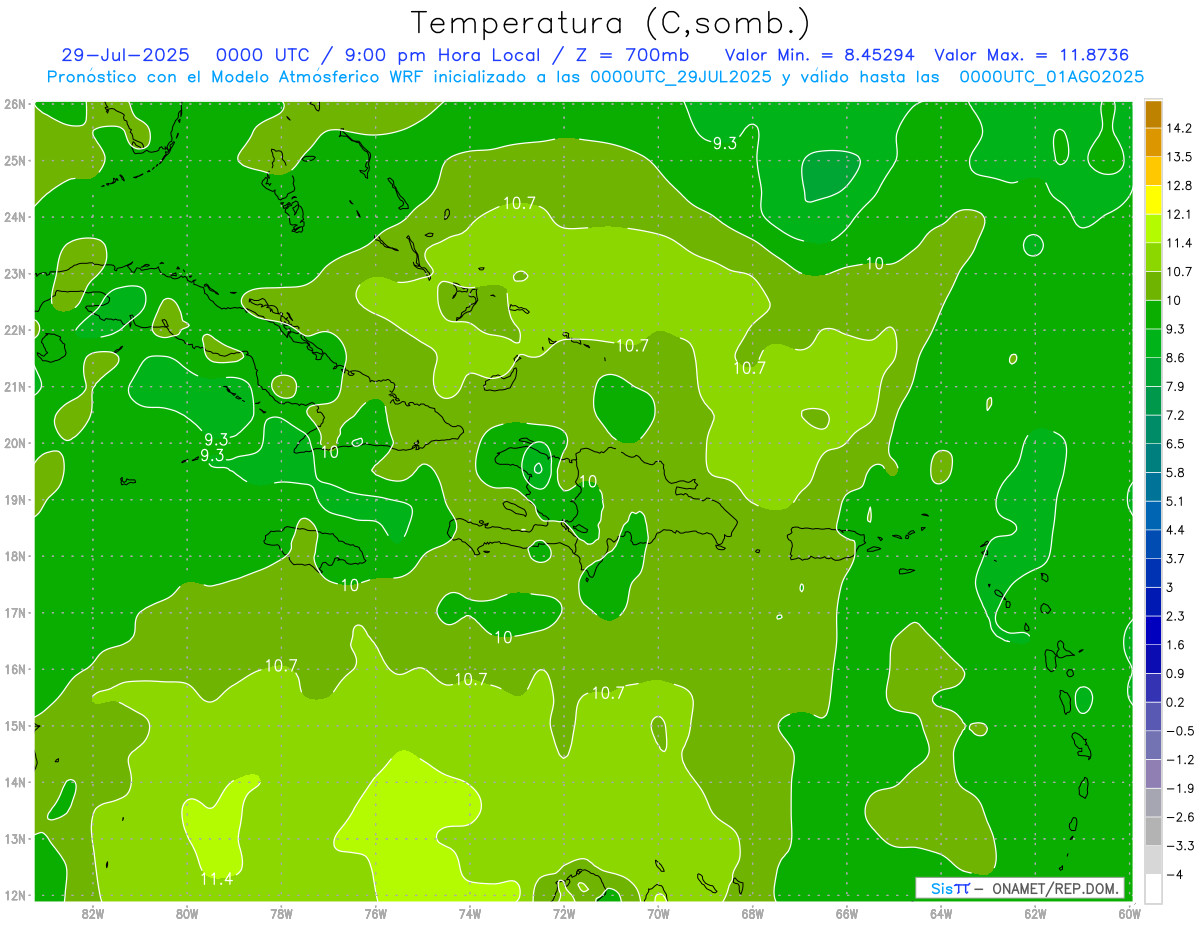1200x927 pixels.
Task: Click the "26N" latitude label
Action: tap(15, 104)
